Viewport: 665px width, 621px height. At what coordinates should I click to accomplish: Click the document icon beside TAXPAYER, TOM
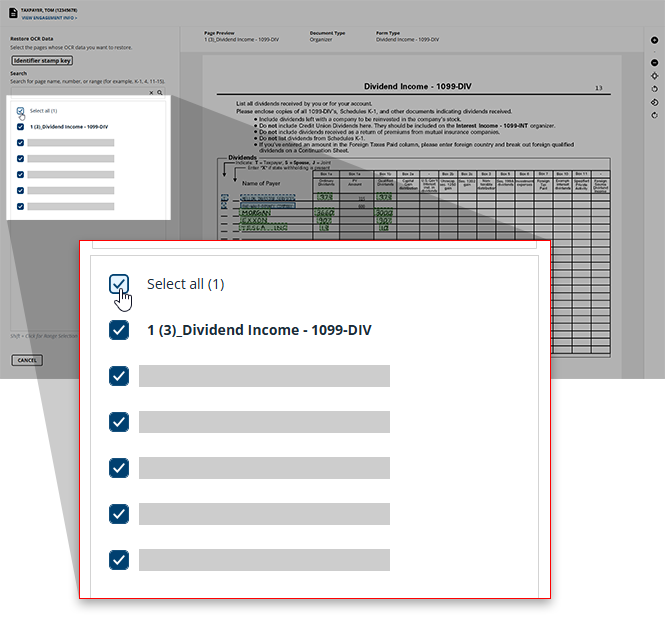(12, 13)
